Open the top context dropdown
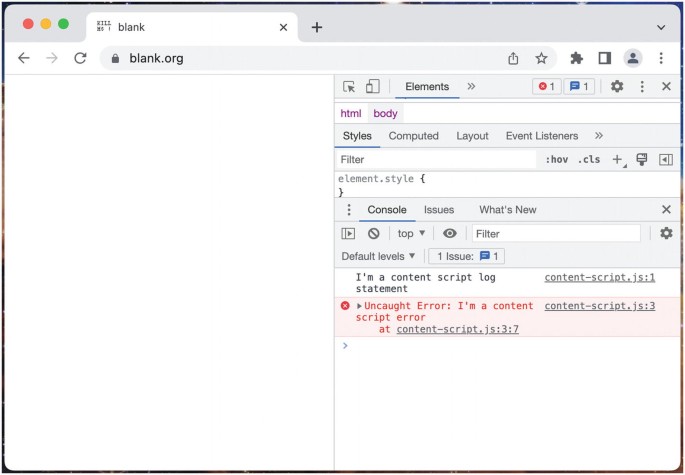The width and height of the screenshot is (685, 475). coord(411,233)
